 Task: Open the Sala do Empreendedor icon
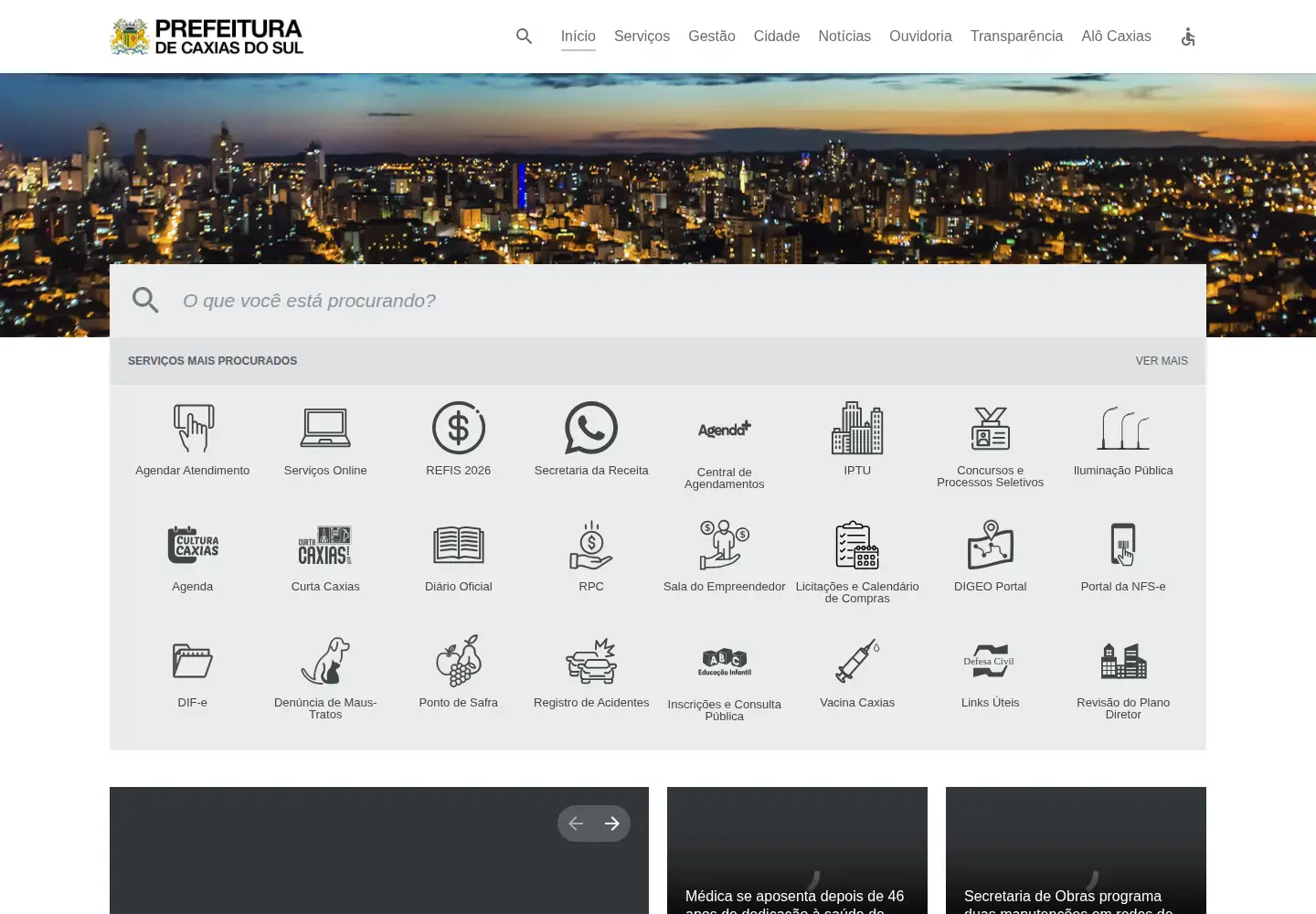725,544
